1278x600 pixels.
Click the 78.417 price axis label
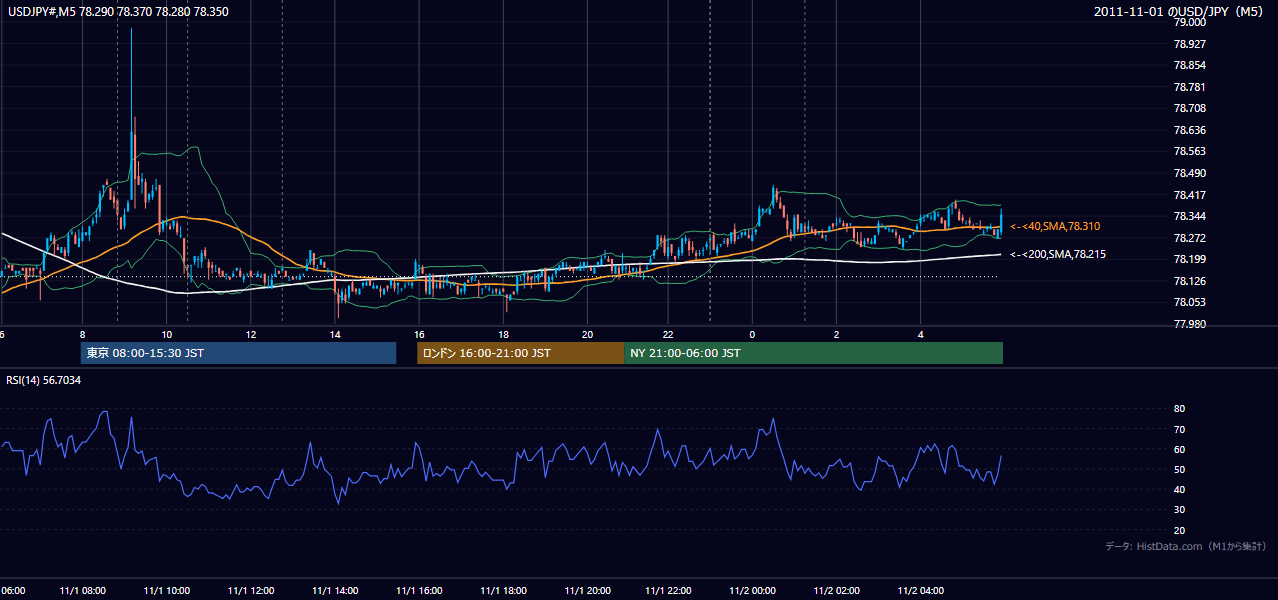click(1190, 195)
